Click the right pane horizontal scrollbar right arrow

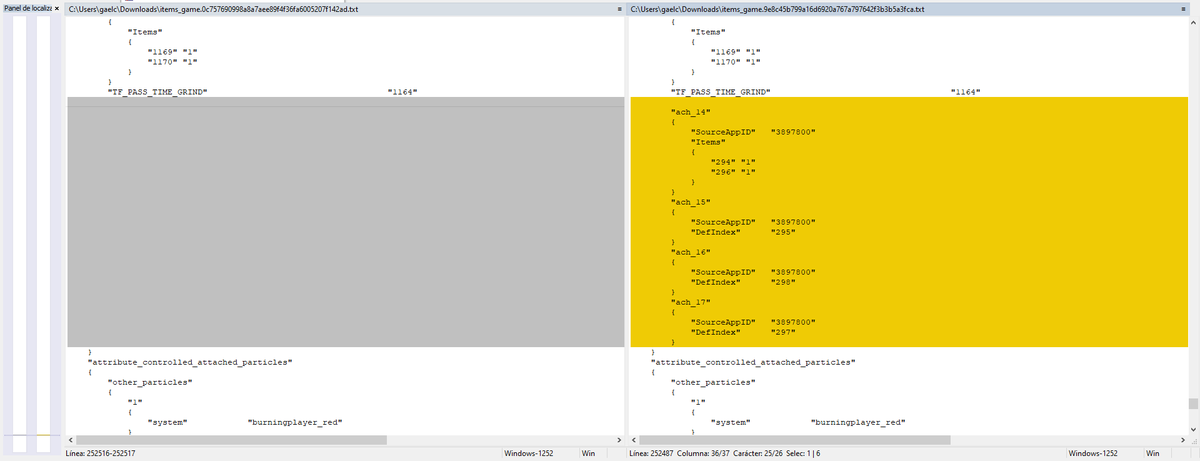point(1184,439)
